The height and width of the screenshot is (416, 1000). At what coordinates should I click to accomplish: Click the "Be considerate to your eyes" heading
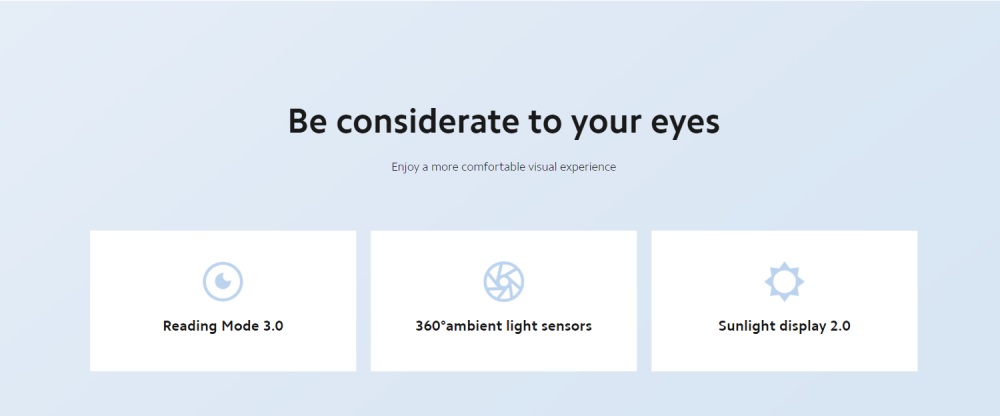pyautogui.click(x=503, y=122)
